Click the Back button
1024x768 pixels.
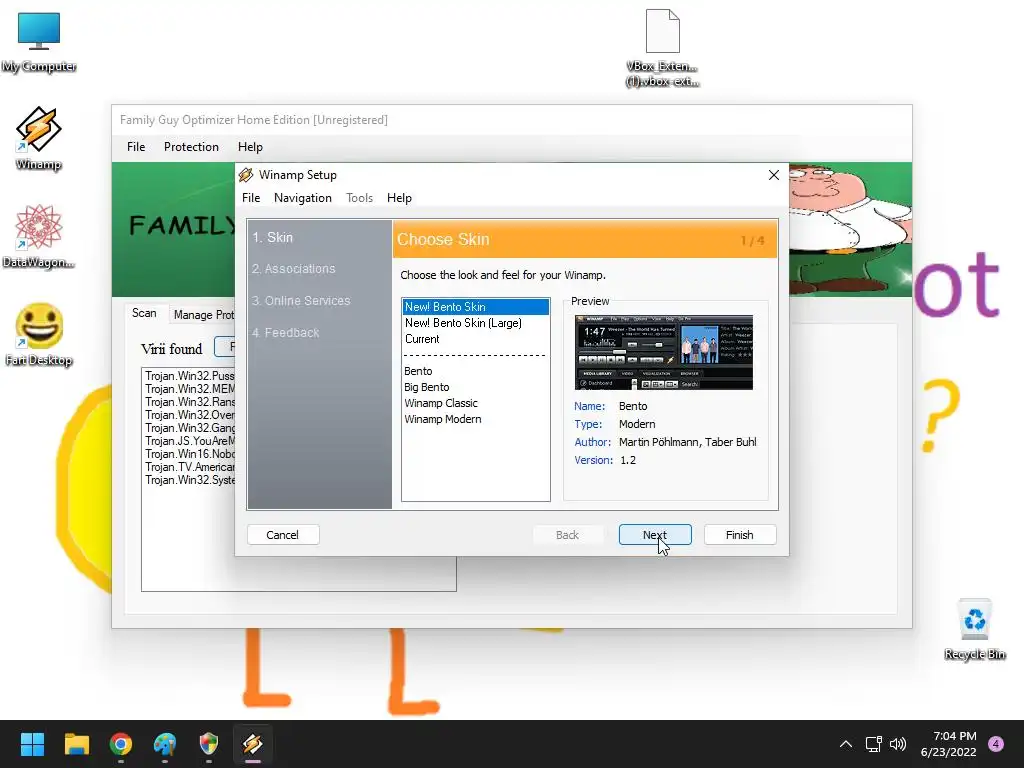coord(568,535)
